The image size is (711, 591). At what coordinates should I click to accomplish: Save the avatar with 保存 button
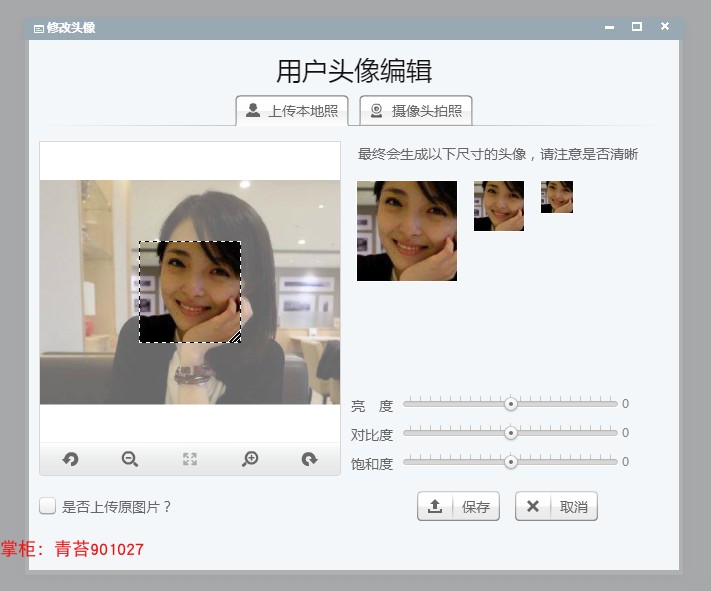pyautogui.click(x=458, y=506)
